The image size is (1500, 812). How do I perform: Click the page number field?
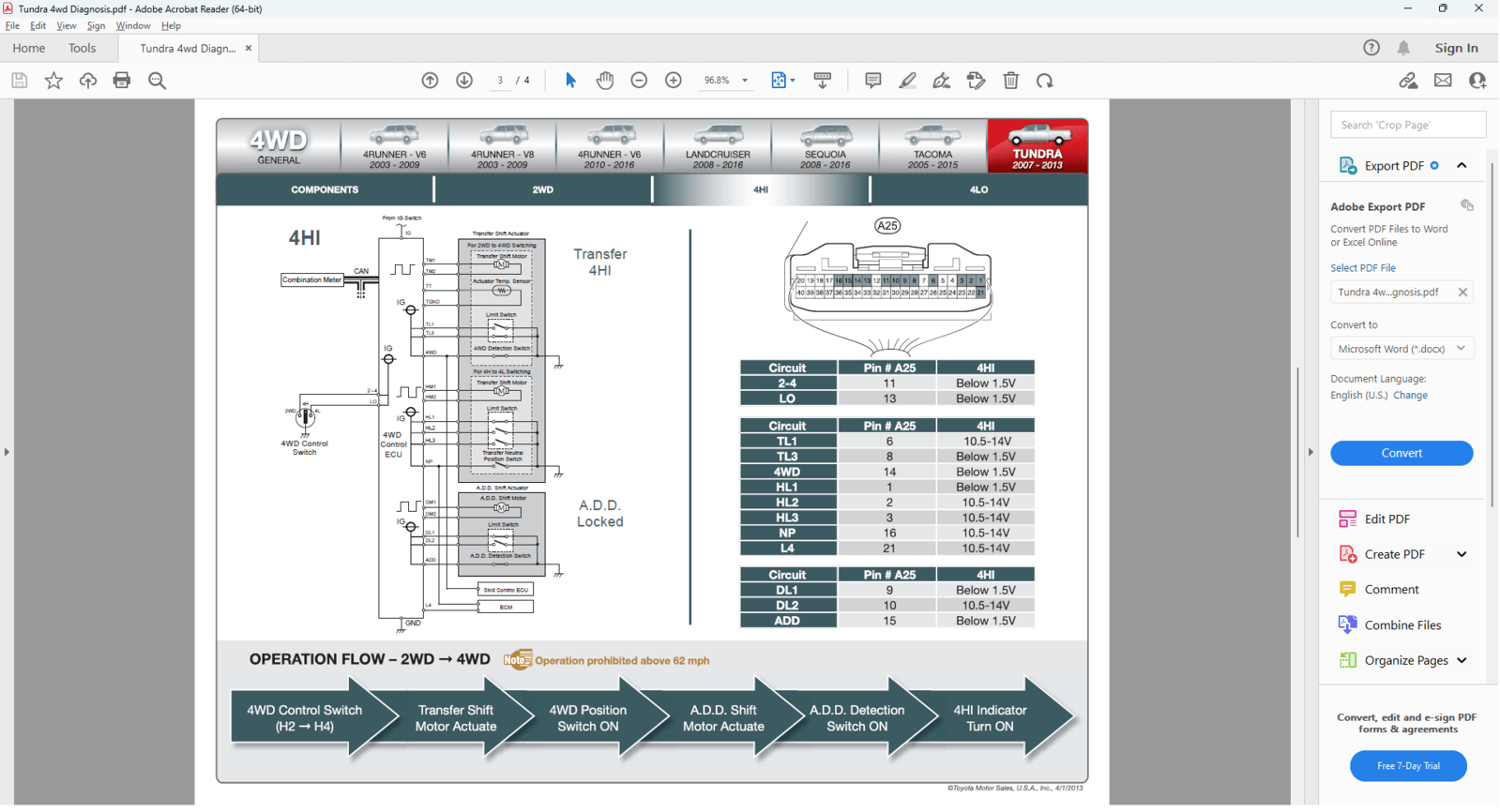click(x=500, y=81)
